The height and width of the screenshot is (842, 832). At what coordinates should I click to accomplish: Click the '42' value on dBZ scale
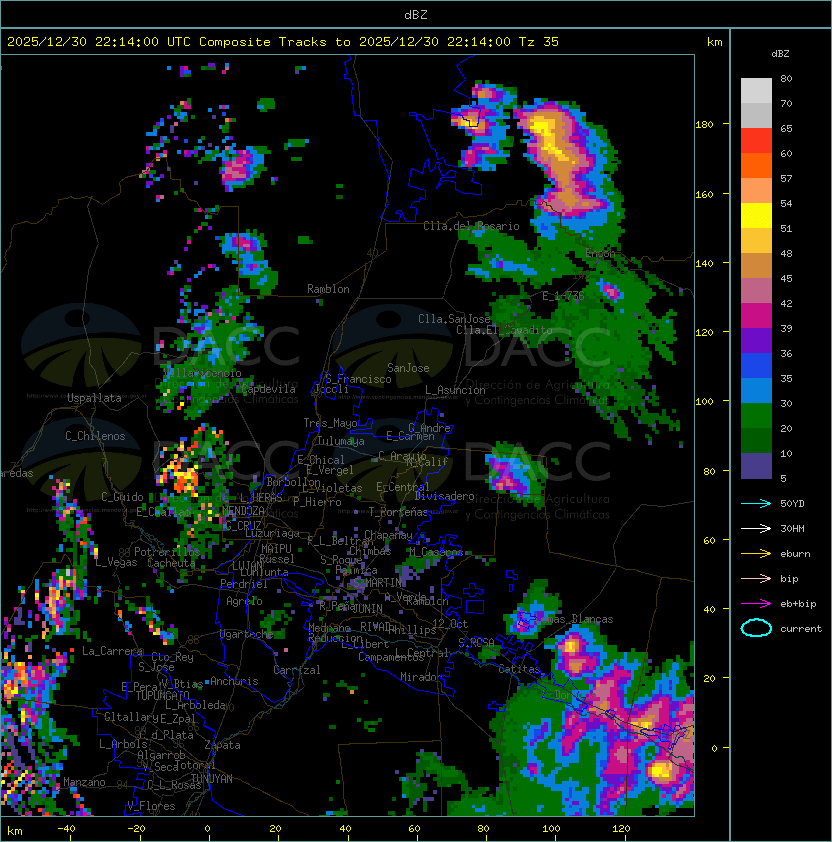pyautogui.click(x=786, y=303)
